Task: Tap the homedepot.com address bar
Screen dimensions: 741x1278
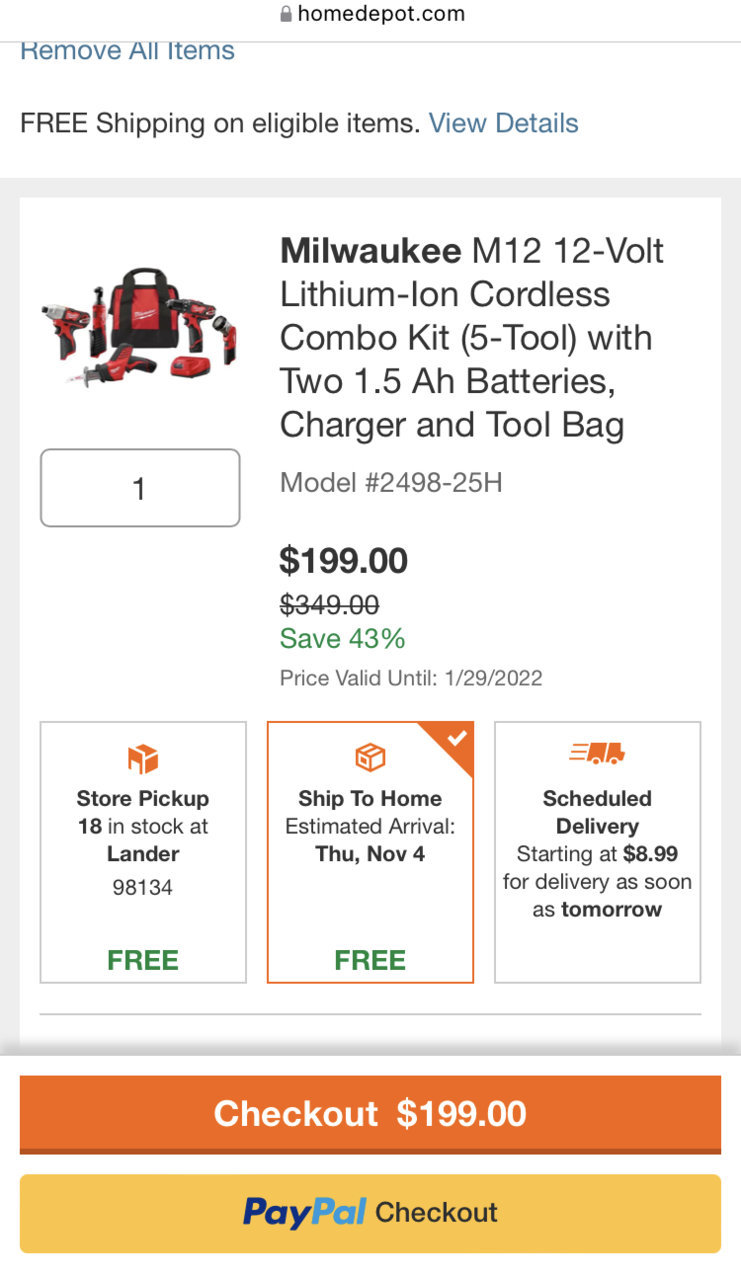Action: pyautogui.click(x=370, y=14)
